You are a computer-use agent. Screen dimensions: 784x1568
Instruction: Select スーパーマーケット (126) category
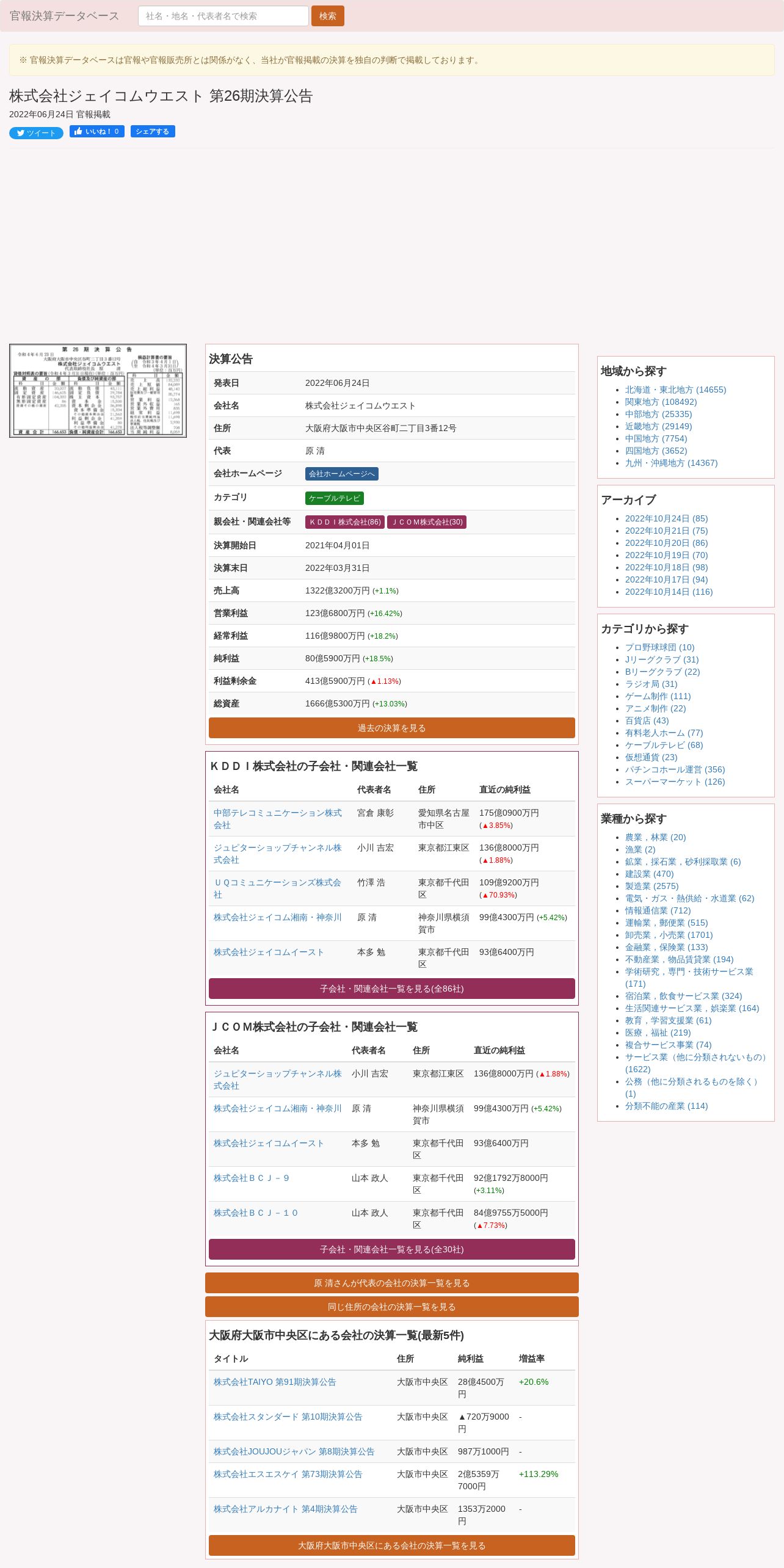[x=675, y=782]
